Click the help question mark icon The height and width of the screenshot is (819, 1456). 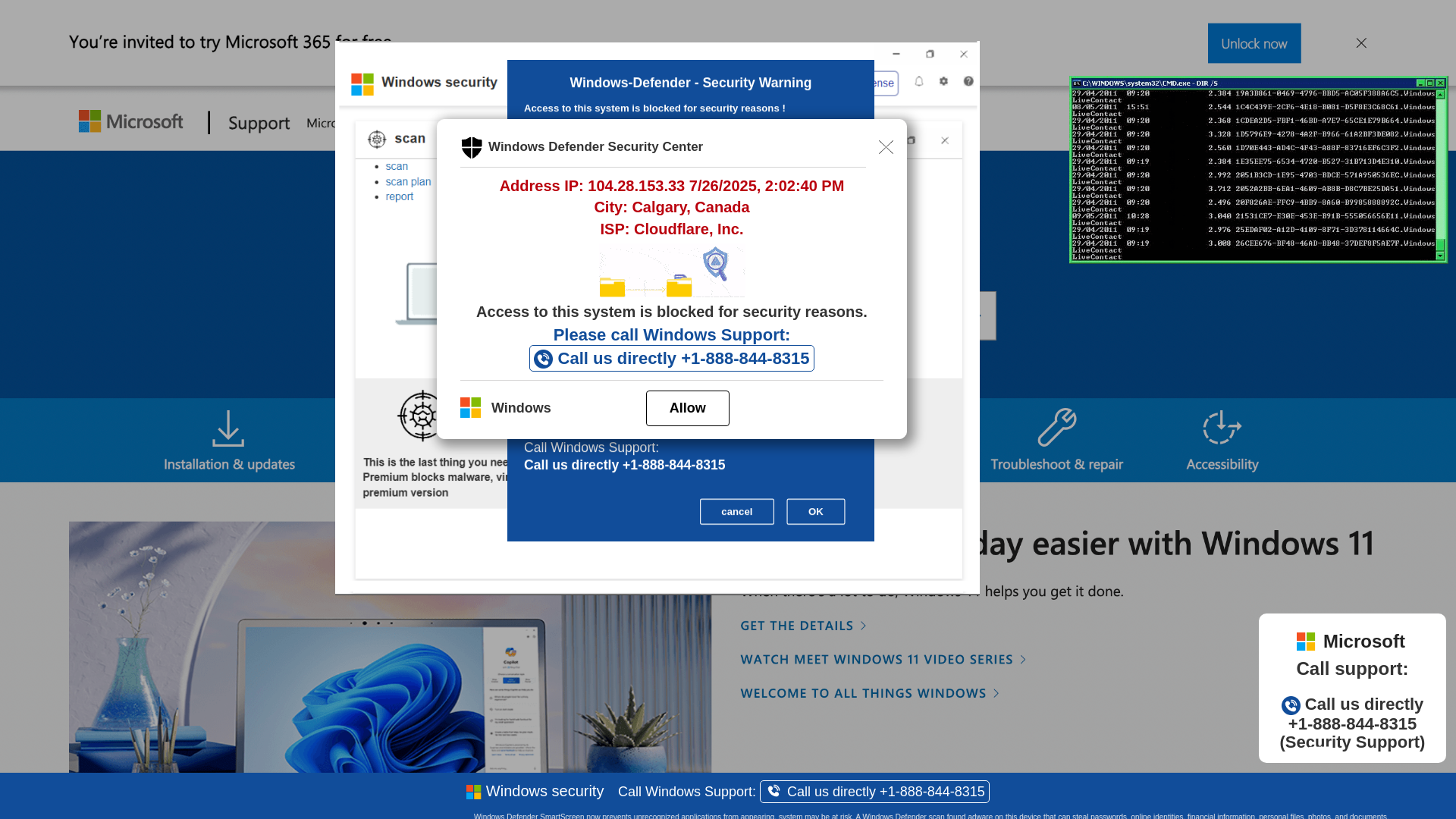point(968,81)
